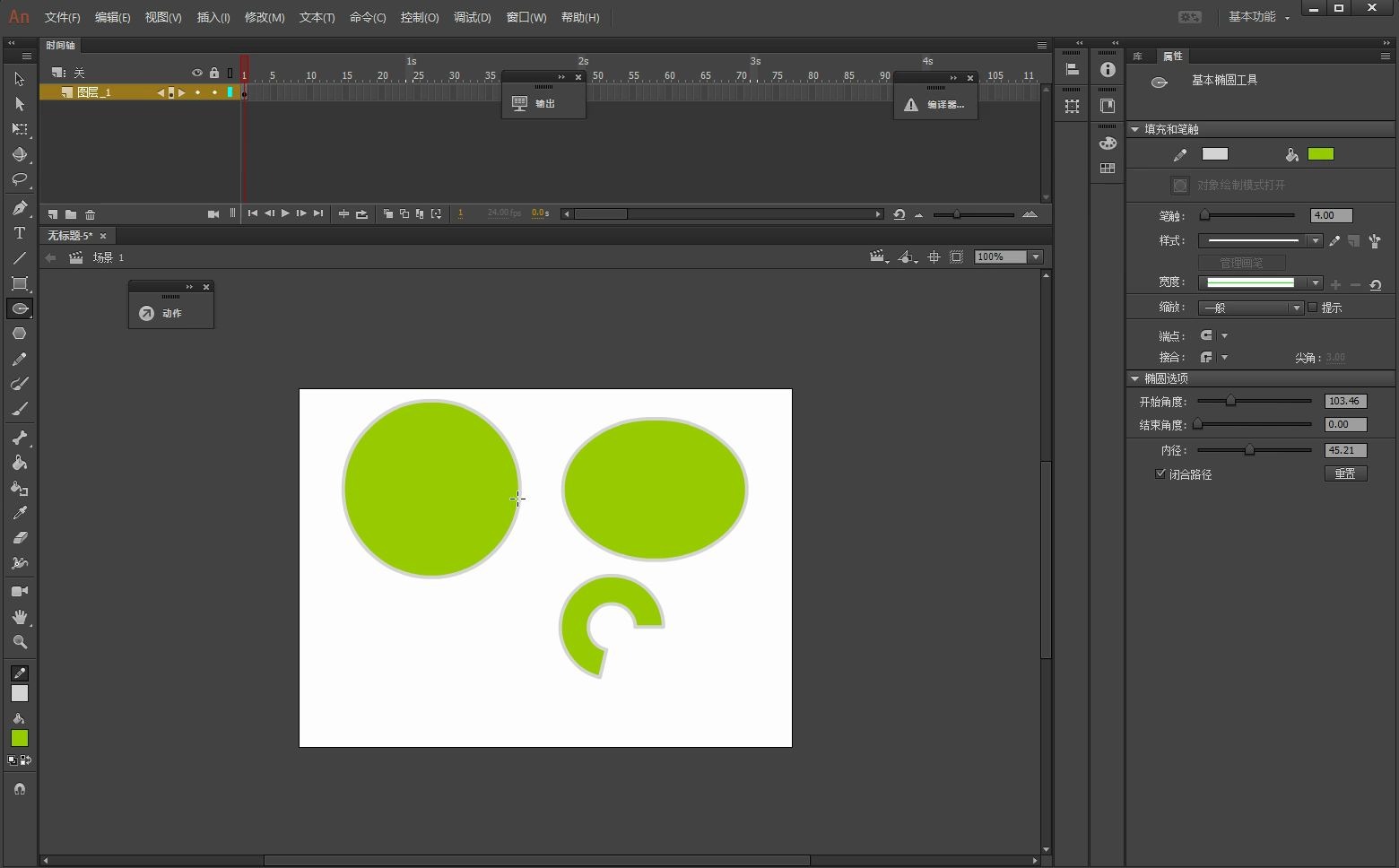Viewport: 1399px width, 868px height.
Task: Toggle lock all layers icon
Action: (x=213, y=73)
